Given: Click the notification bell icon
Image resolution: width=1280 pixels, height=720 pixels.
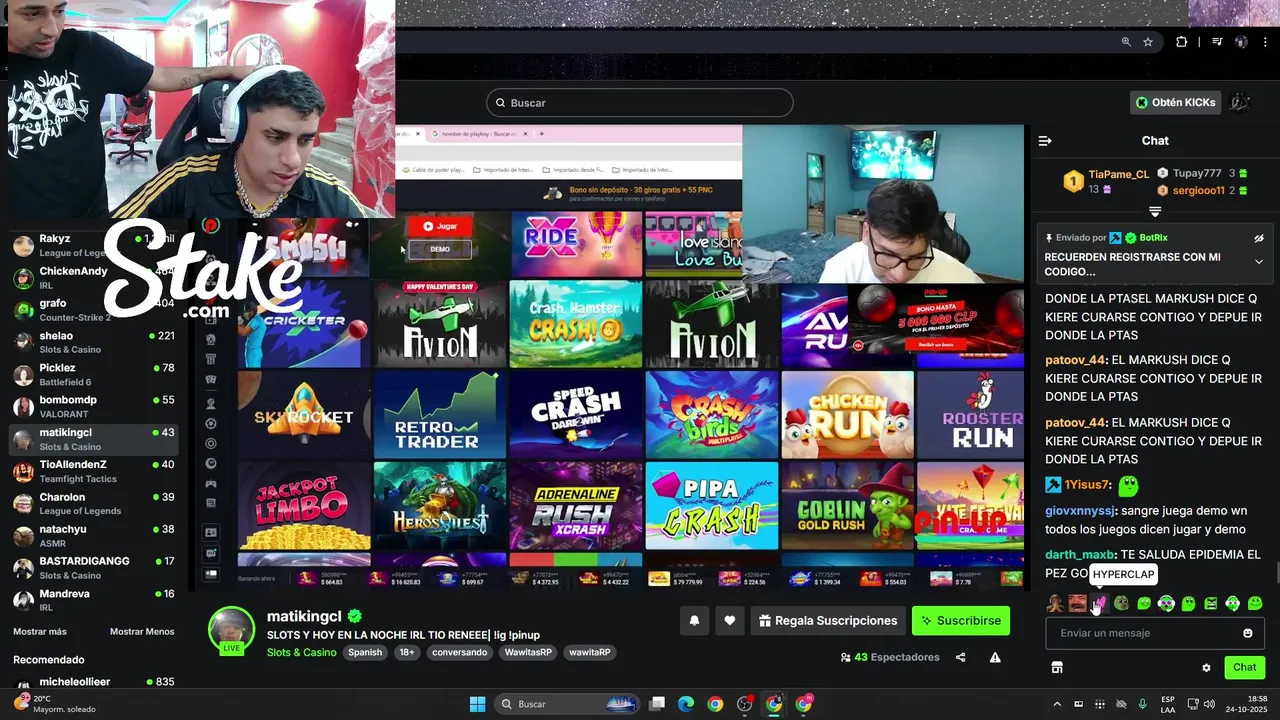Looking at the screenshot, I should tap(694, 621).
